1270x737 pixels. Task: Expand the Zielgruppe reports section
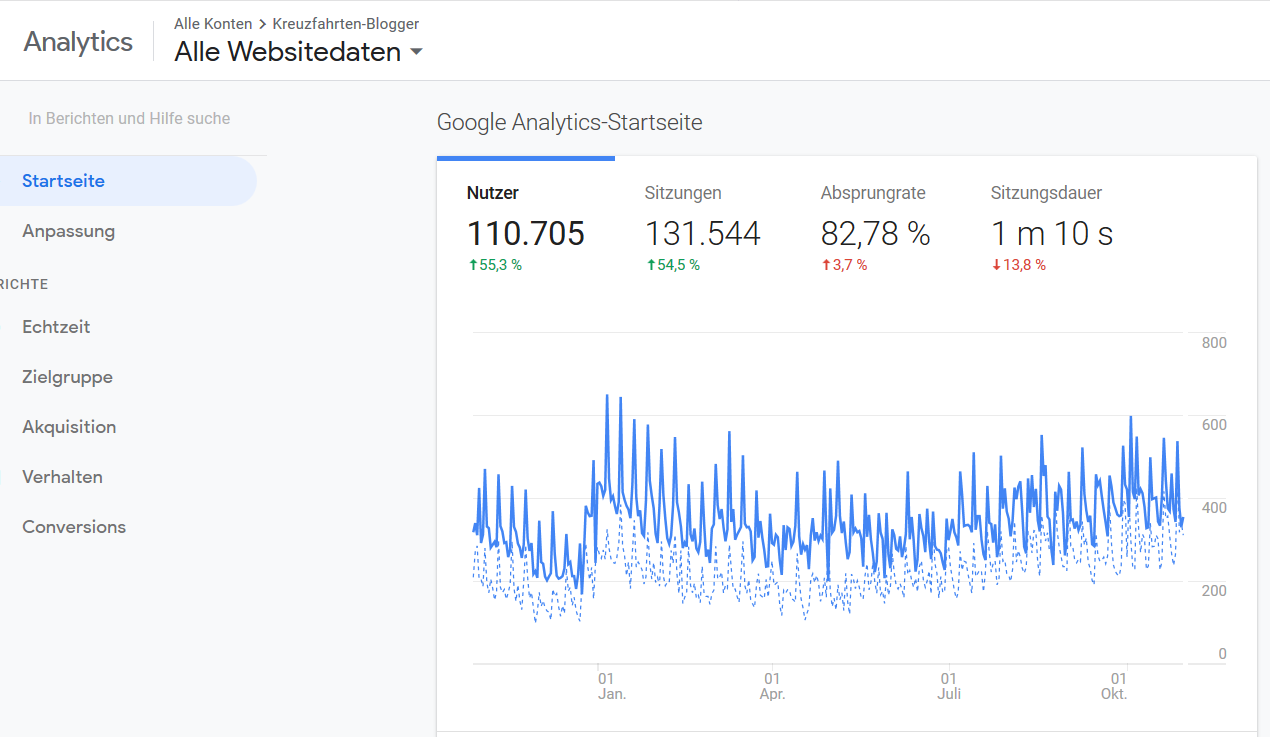[67, 377]
